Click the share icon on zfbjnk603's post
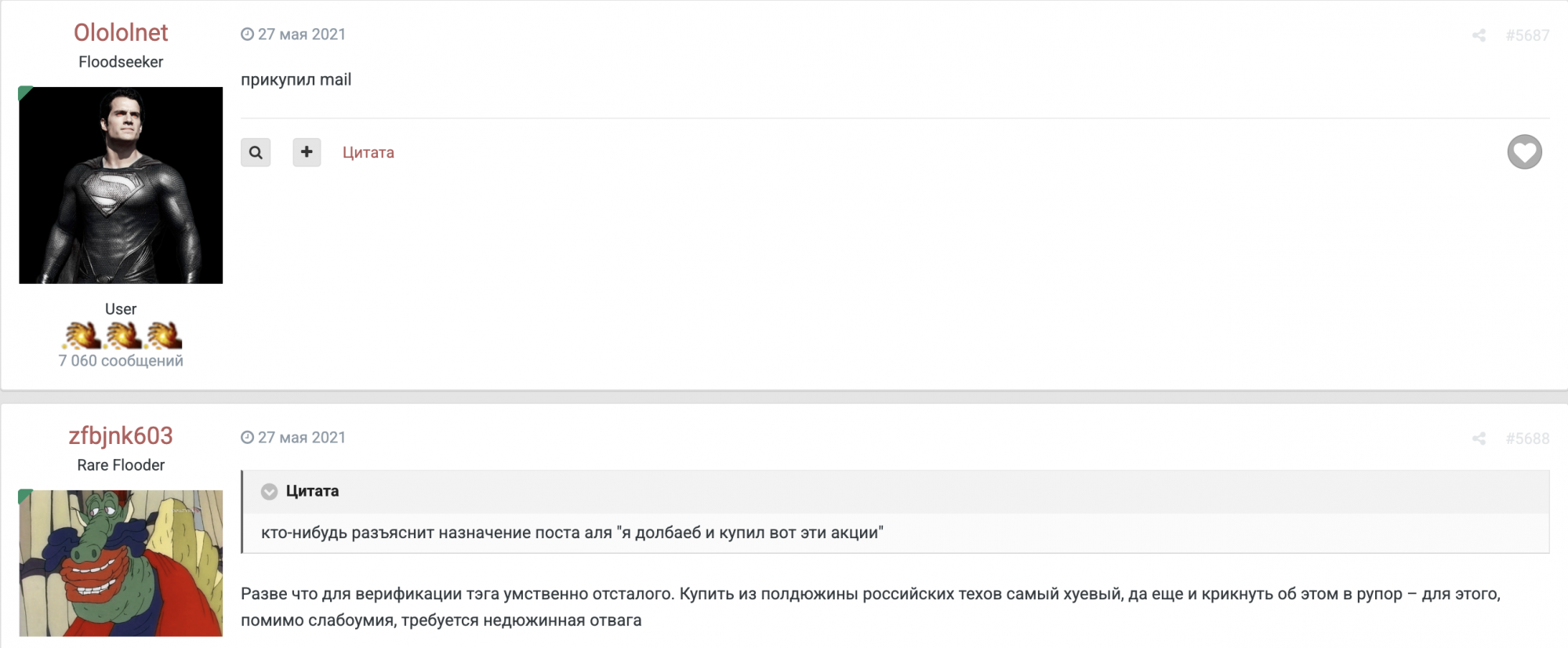 pyautogui.click(x=1480, y=438)
